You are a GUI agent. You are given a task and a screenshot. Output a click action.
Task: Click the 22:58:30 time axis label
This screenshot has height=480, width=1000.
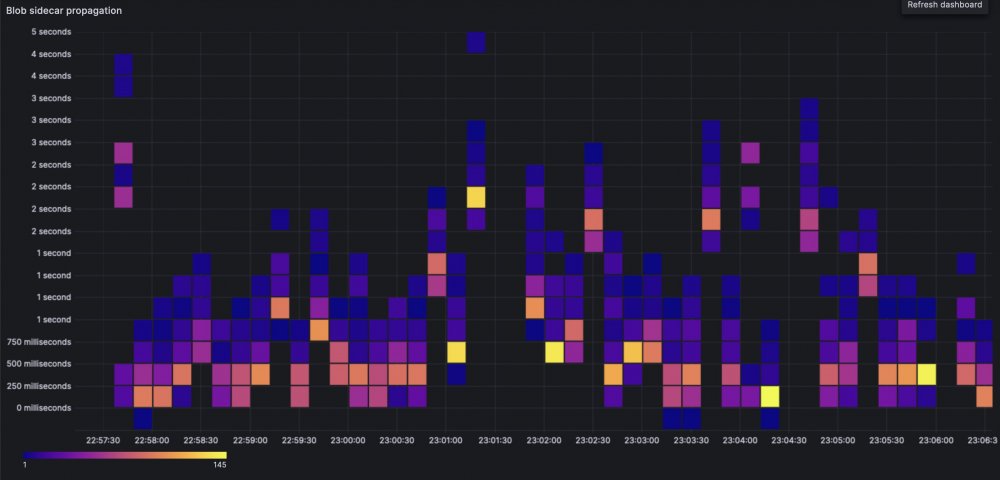[201, 440]
